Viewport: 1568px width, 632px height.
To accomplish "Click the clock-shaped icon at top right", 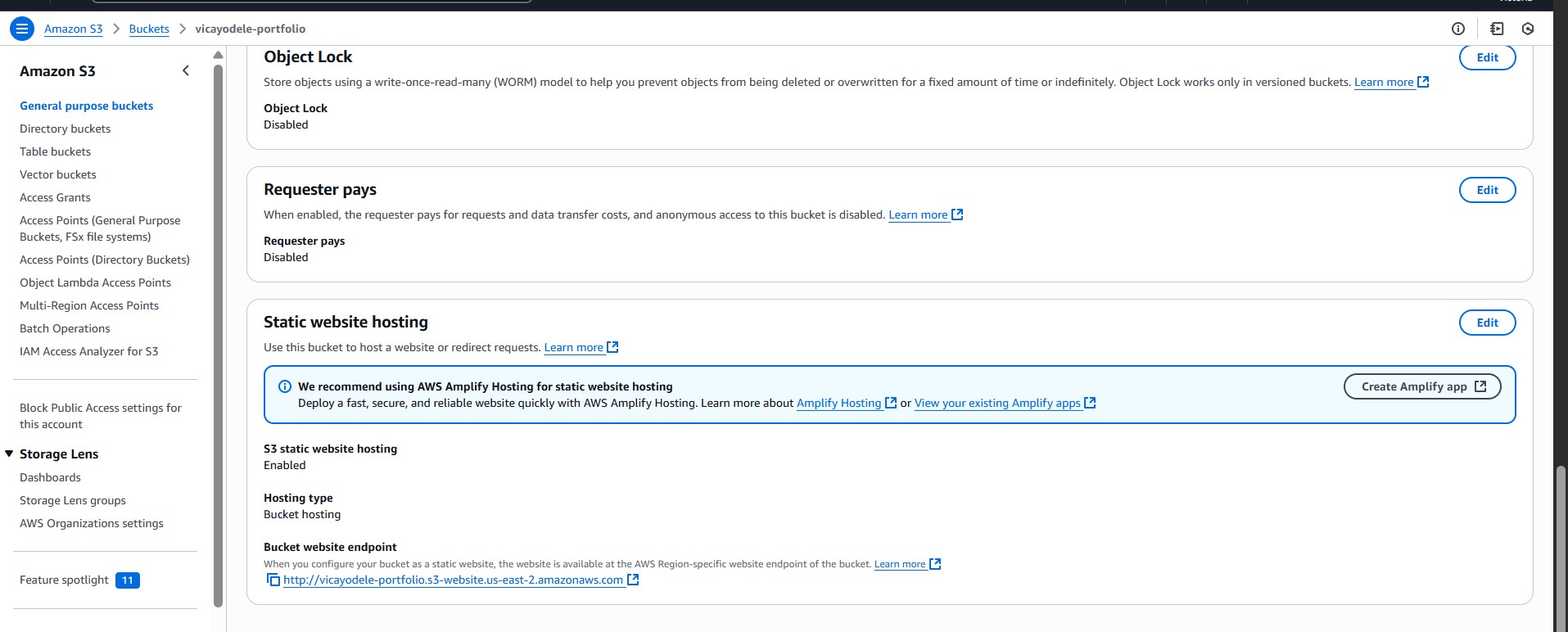I will pos(1528,29).
